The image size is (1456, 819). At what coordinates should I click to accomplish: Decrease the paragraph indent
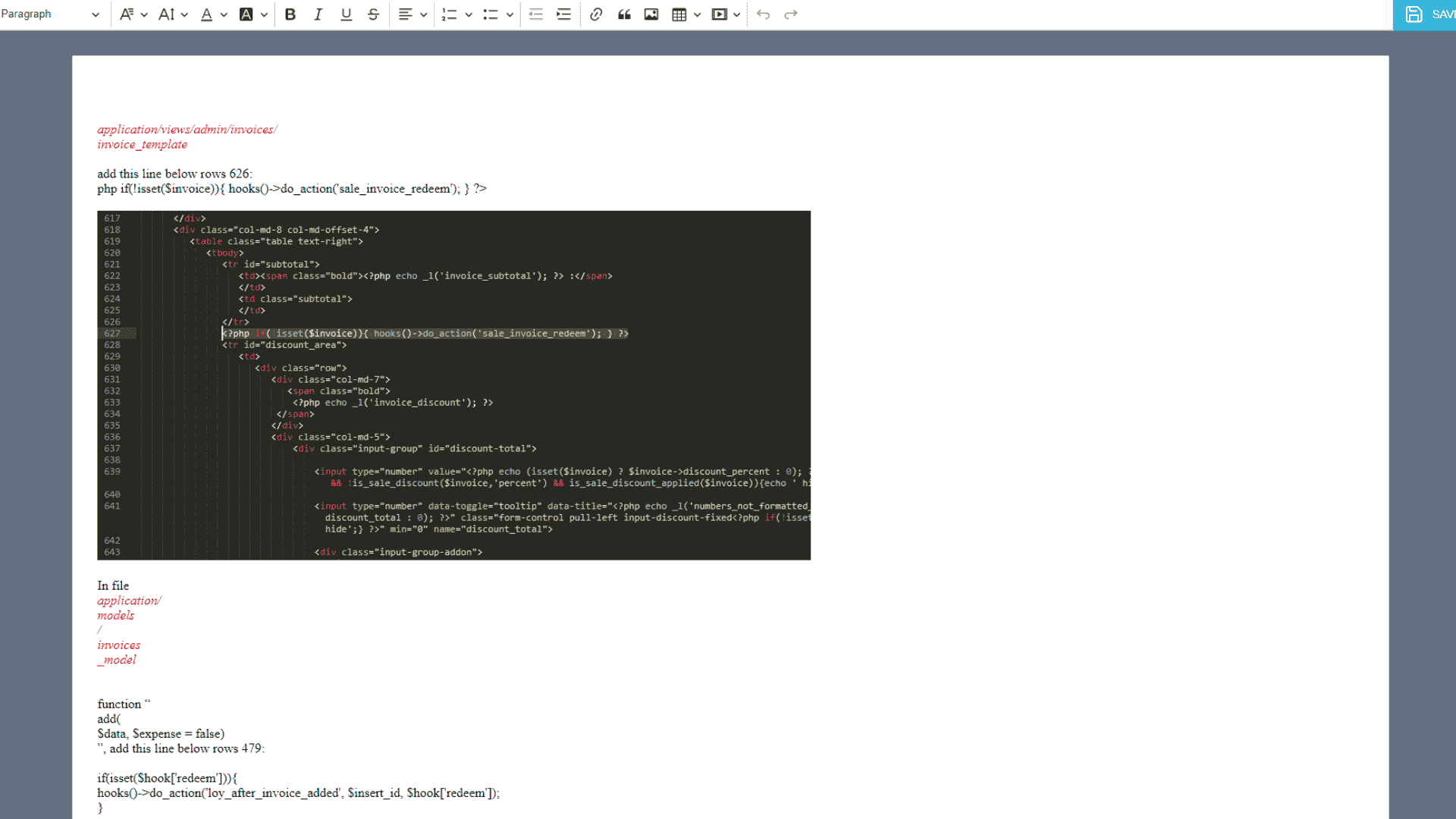click(x=536, y=14)
